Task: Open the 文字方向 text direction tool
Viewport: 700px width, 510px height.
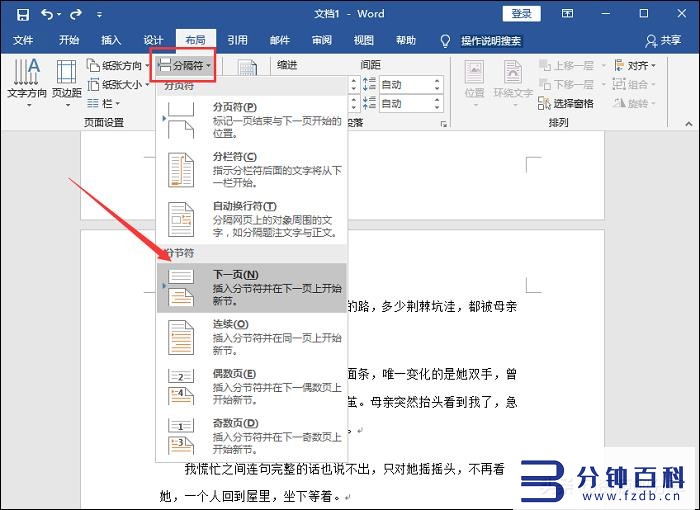Action: pyautogui.click(x=27, y=84)
